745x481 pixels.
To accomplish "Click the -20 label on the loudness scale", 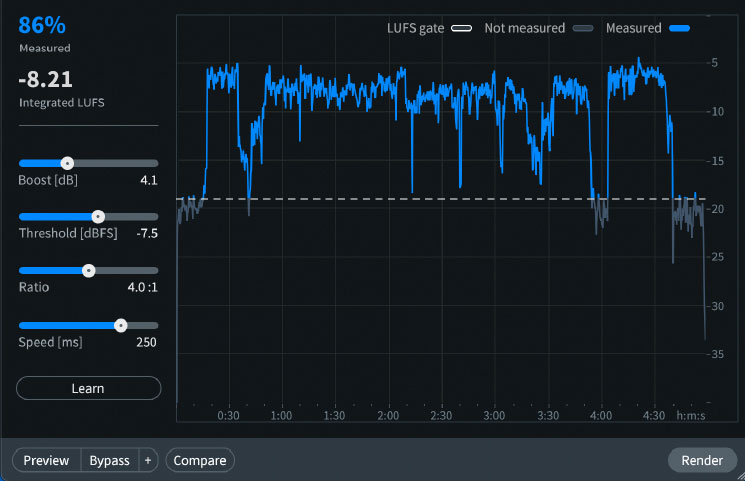I will 716,209.
